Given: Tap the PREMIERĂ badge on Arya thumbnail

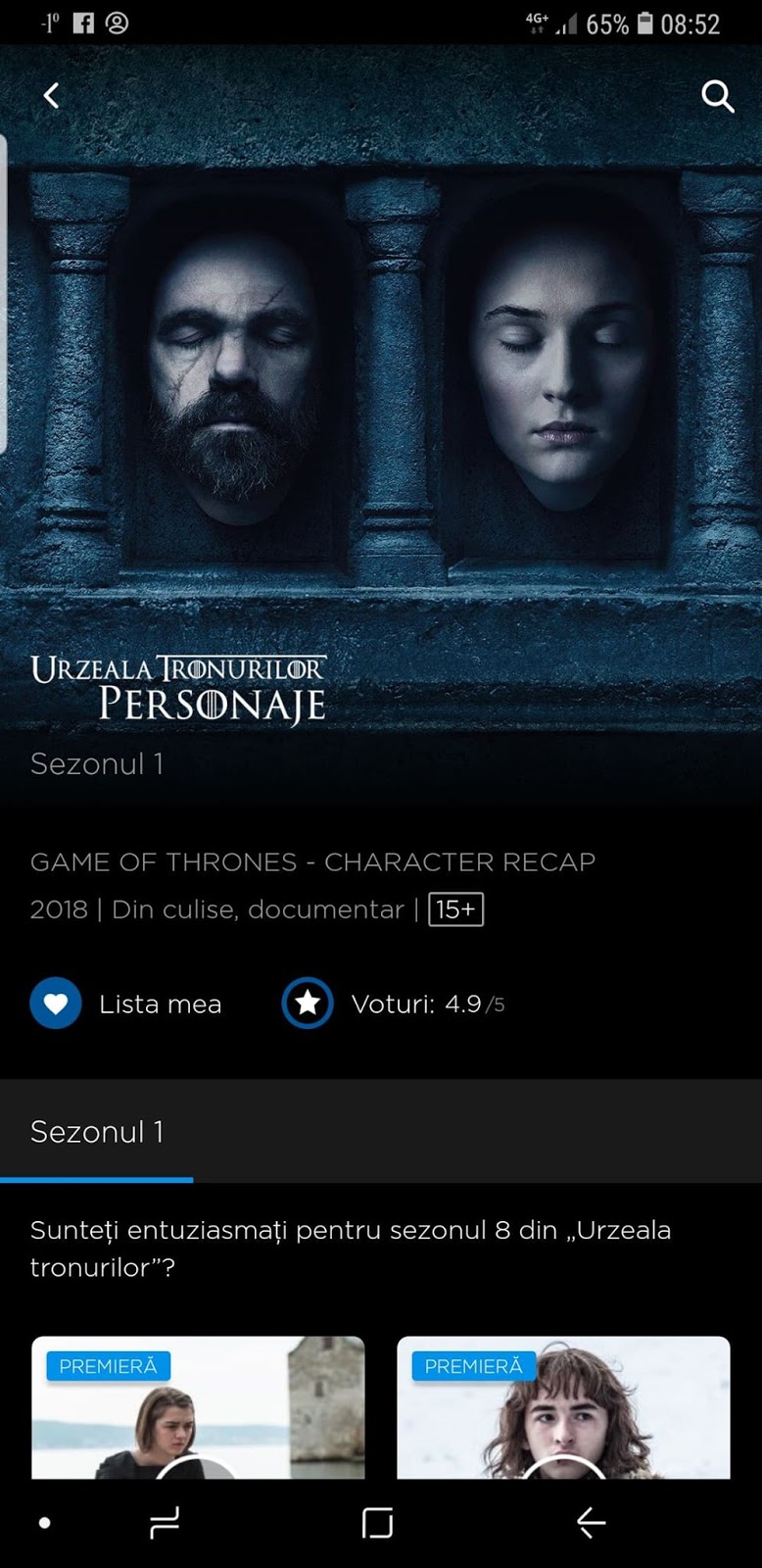Looking at the screenshot, I should [108, 1366].
